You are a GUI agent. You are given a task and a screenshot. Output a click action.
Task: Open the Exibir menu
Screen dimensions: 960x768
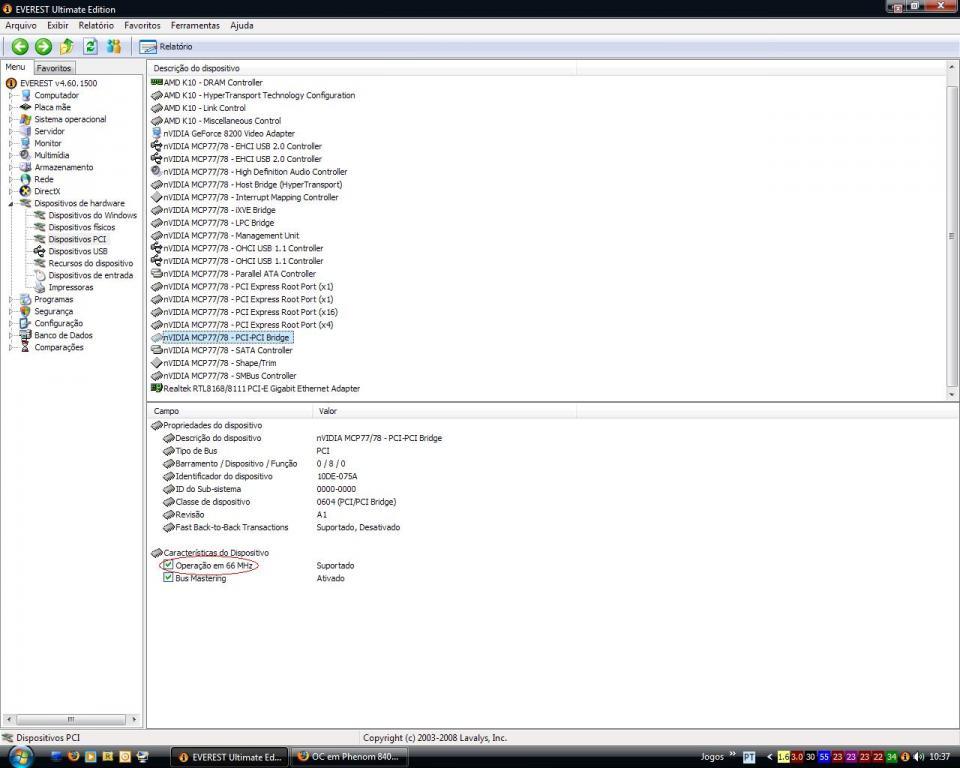(x=58, y=26)
